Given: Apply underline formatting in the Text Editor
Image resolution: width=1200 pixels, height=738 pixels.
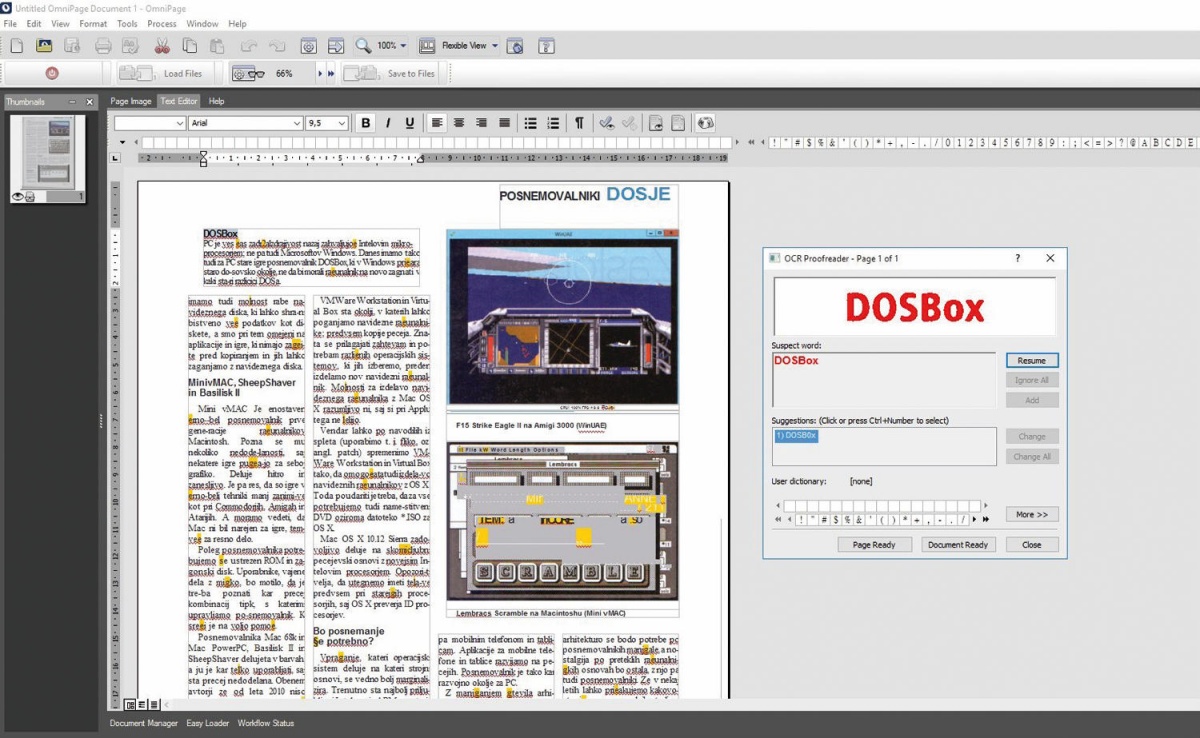Looking at the screenshot, I should [x=410, y=123].
